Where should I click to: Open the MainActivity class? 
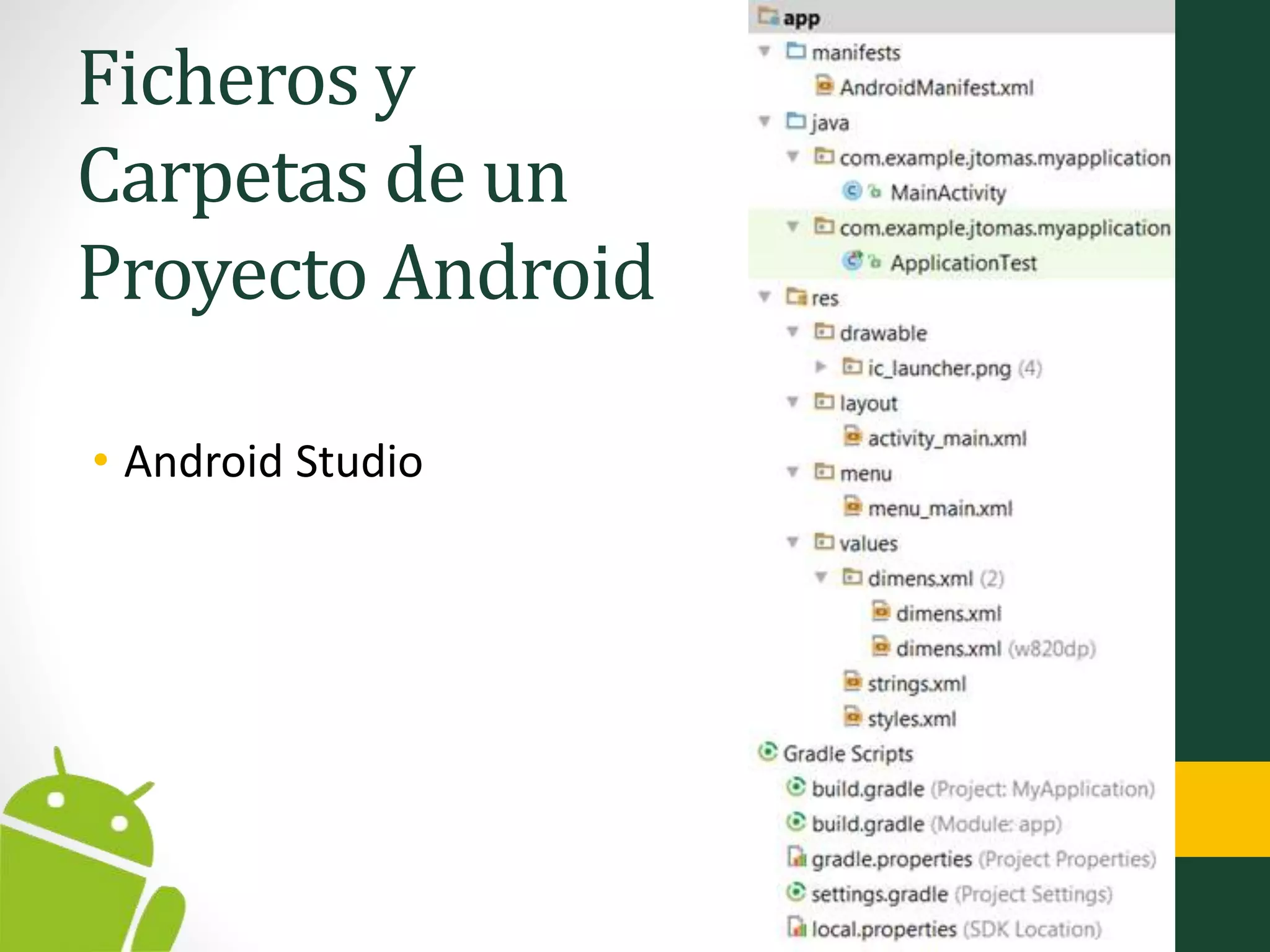pyautogui.click(x=948, y=193)
